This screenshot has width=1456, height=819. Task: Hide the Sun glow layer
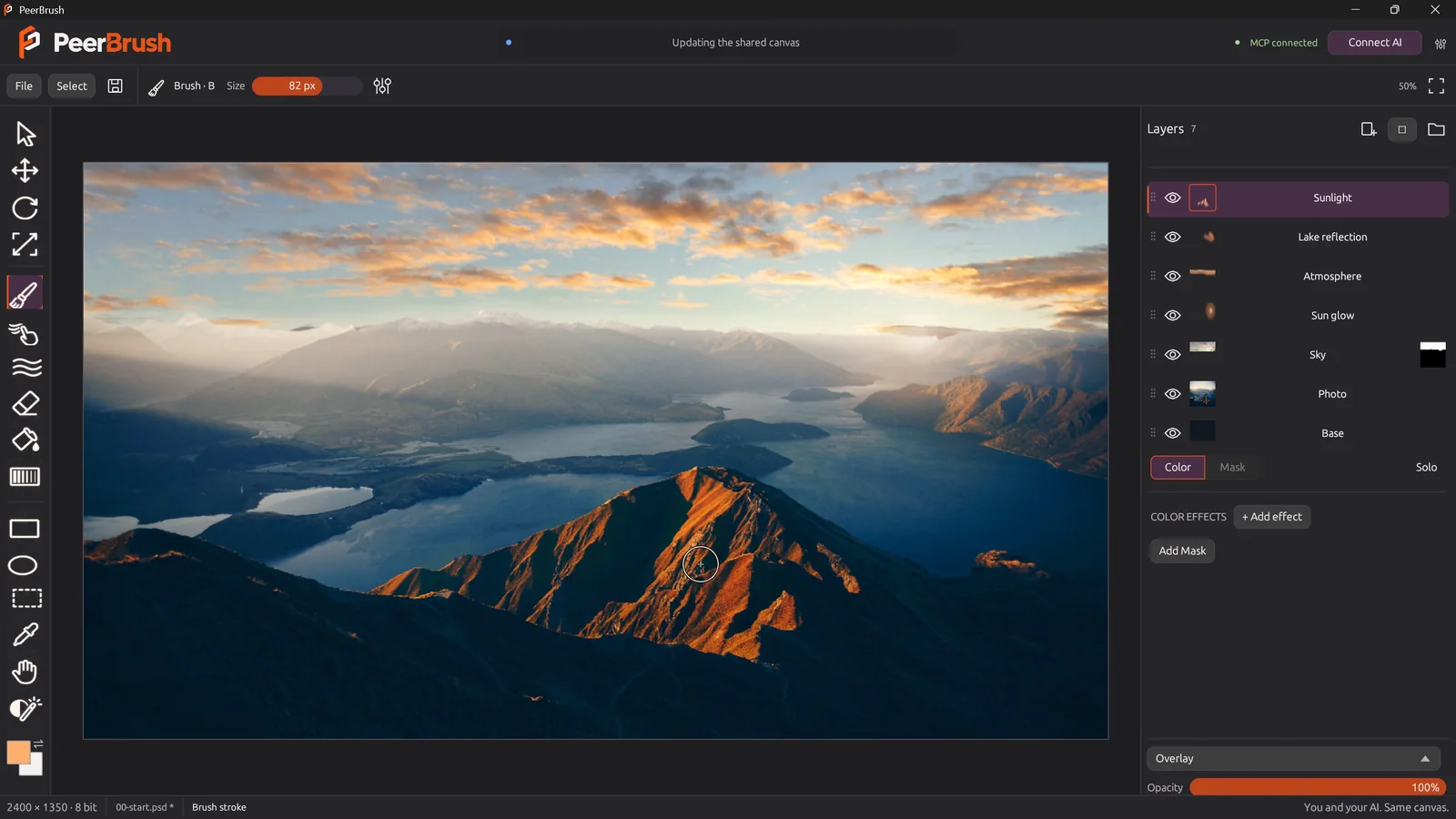[1173, 315]
